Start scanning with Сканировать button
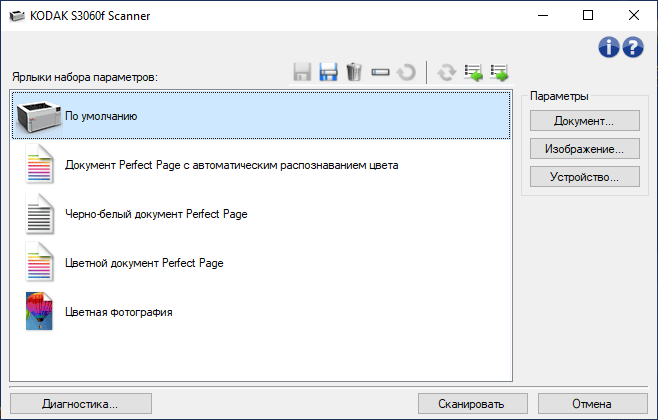The height and width of the screenshot is (420, 658). (x=473, y=404)
